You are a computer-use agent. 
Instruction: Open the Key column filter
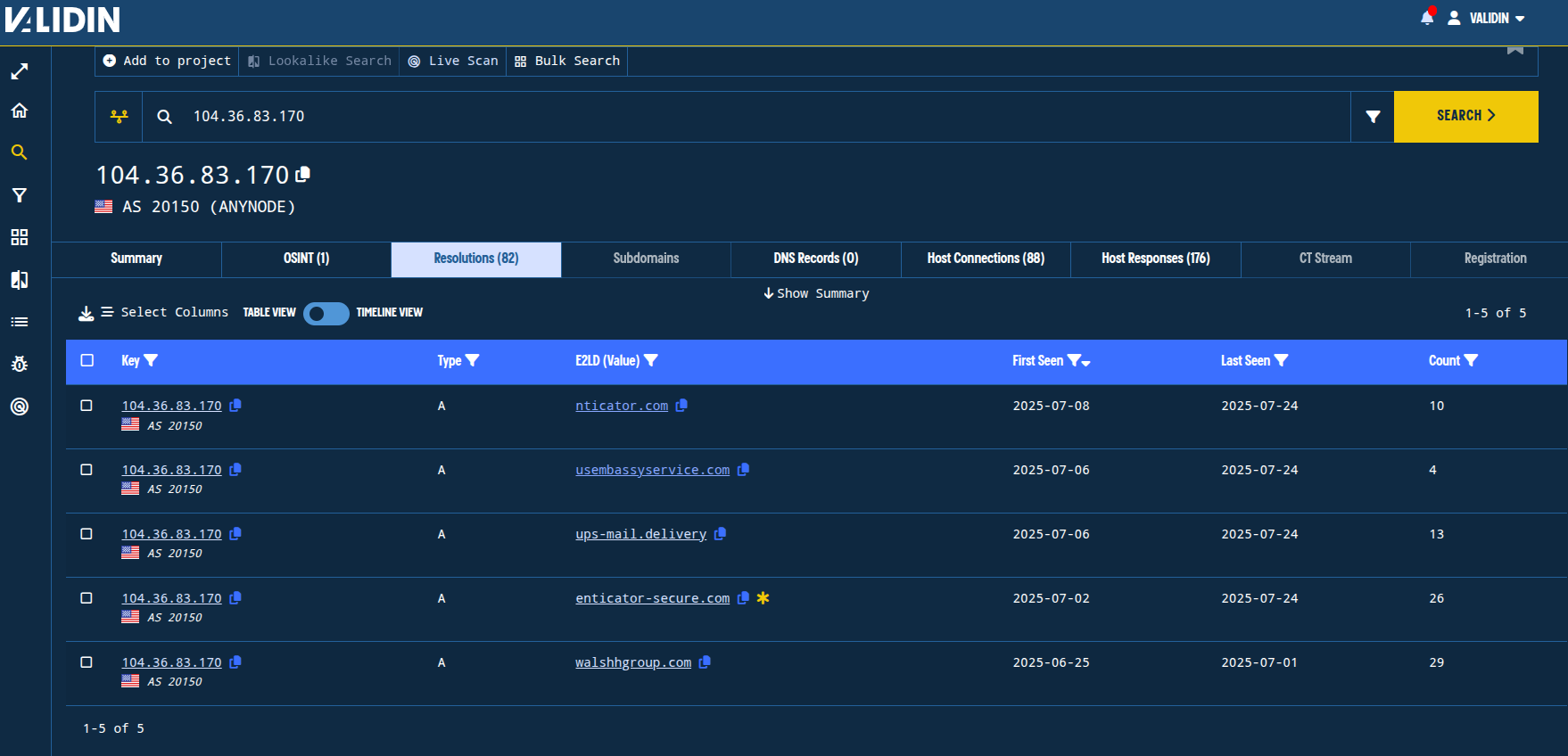pos(151,360)
